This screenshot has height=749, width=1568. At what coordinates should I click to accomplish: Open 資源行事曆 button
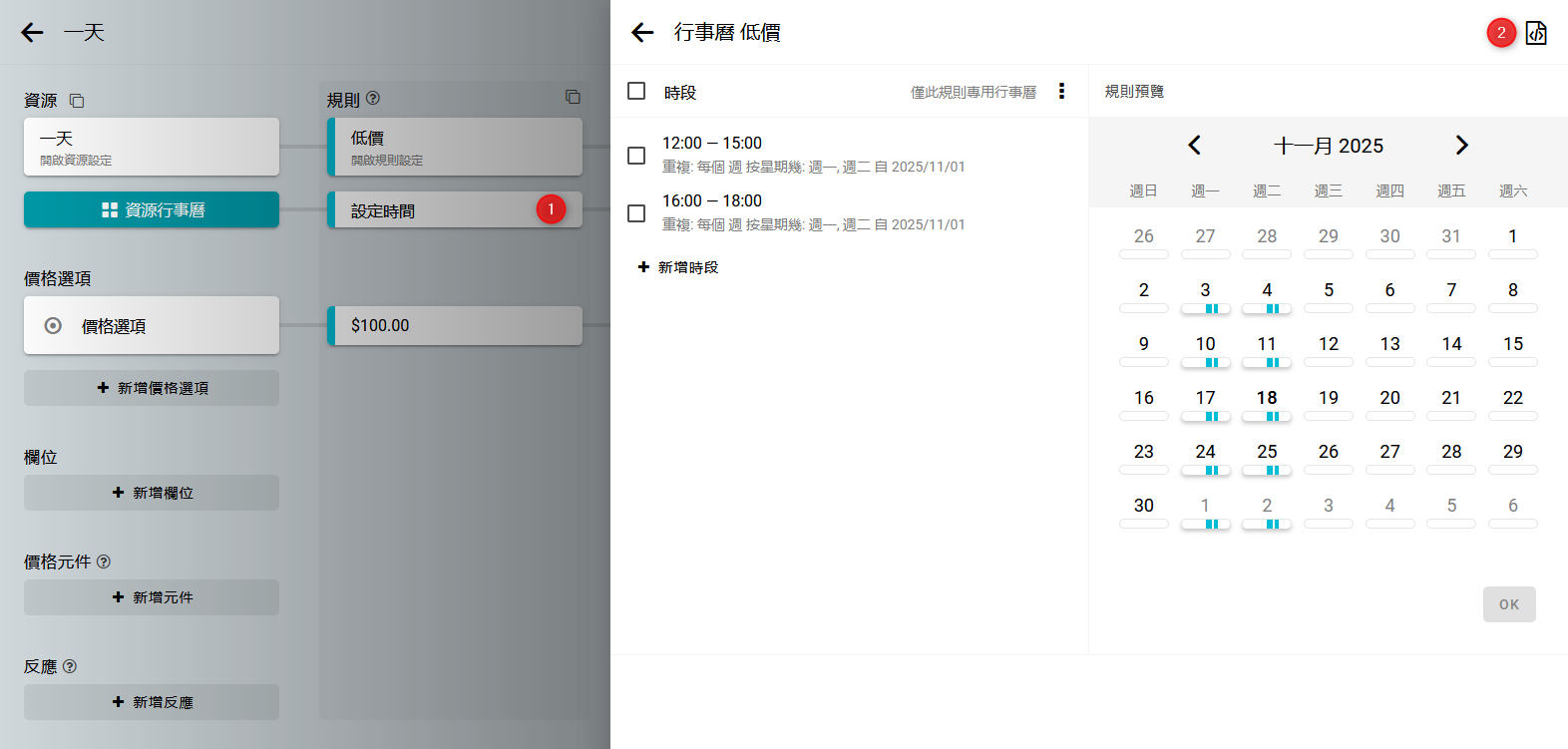pos(152,210)
